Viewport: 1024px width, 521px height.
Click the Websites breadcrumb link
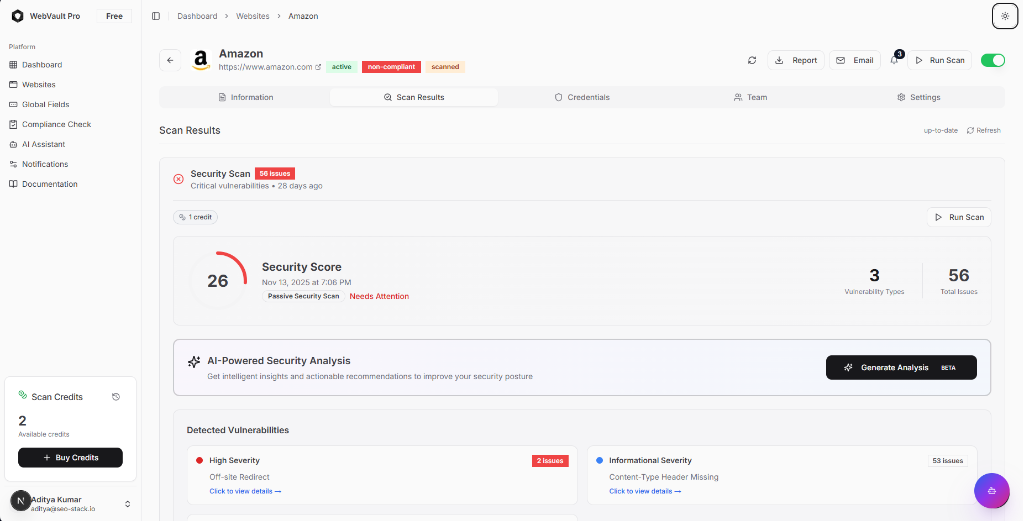pos(252,16)
